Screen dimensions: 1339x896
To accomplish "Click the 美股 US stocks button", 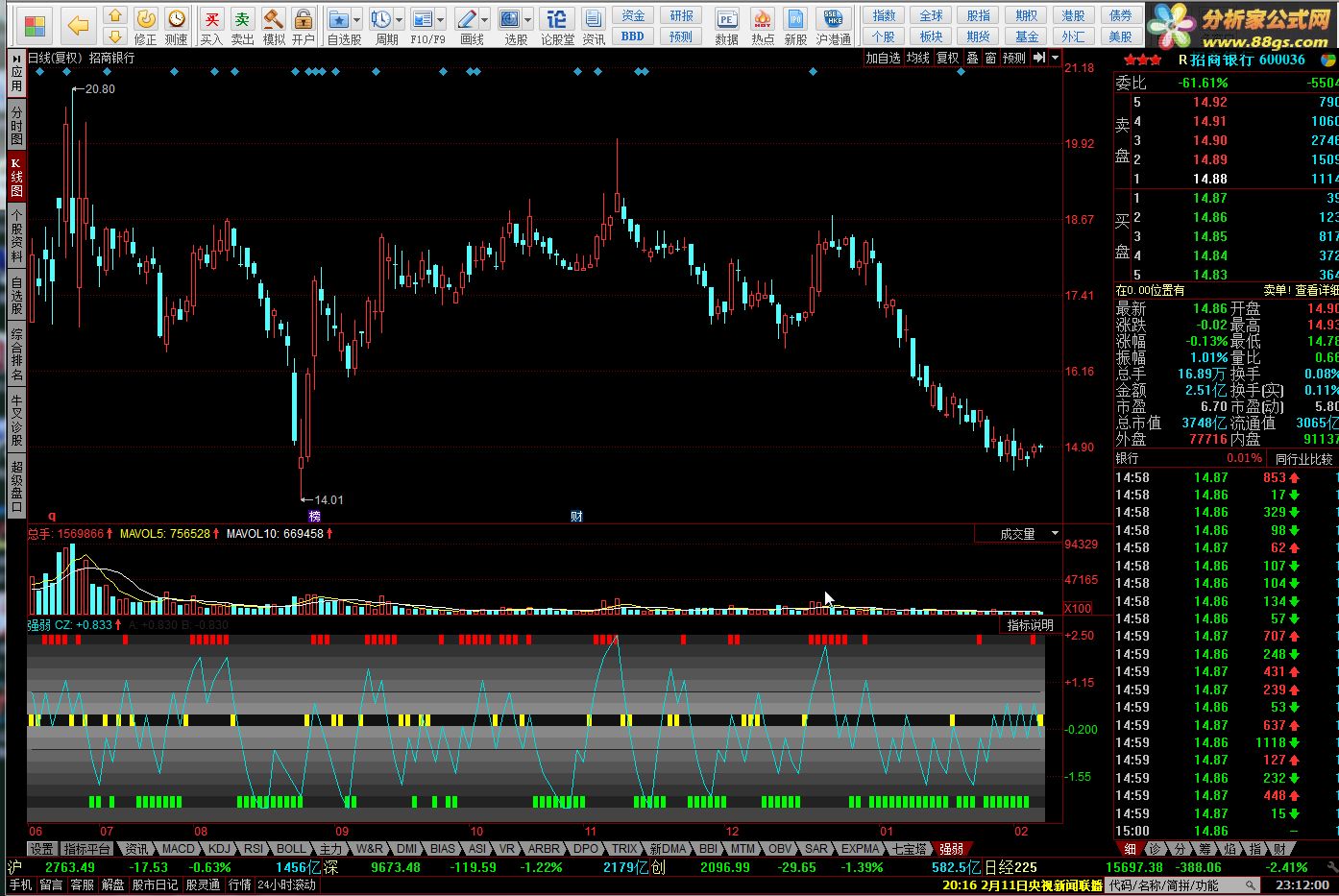I will pos(1121,36).
